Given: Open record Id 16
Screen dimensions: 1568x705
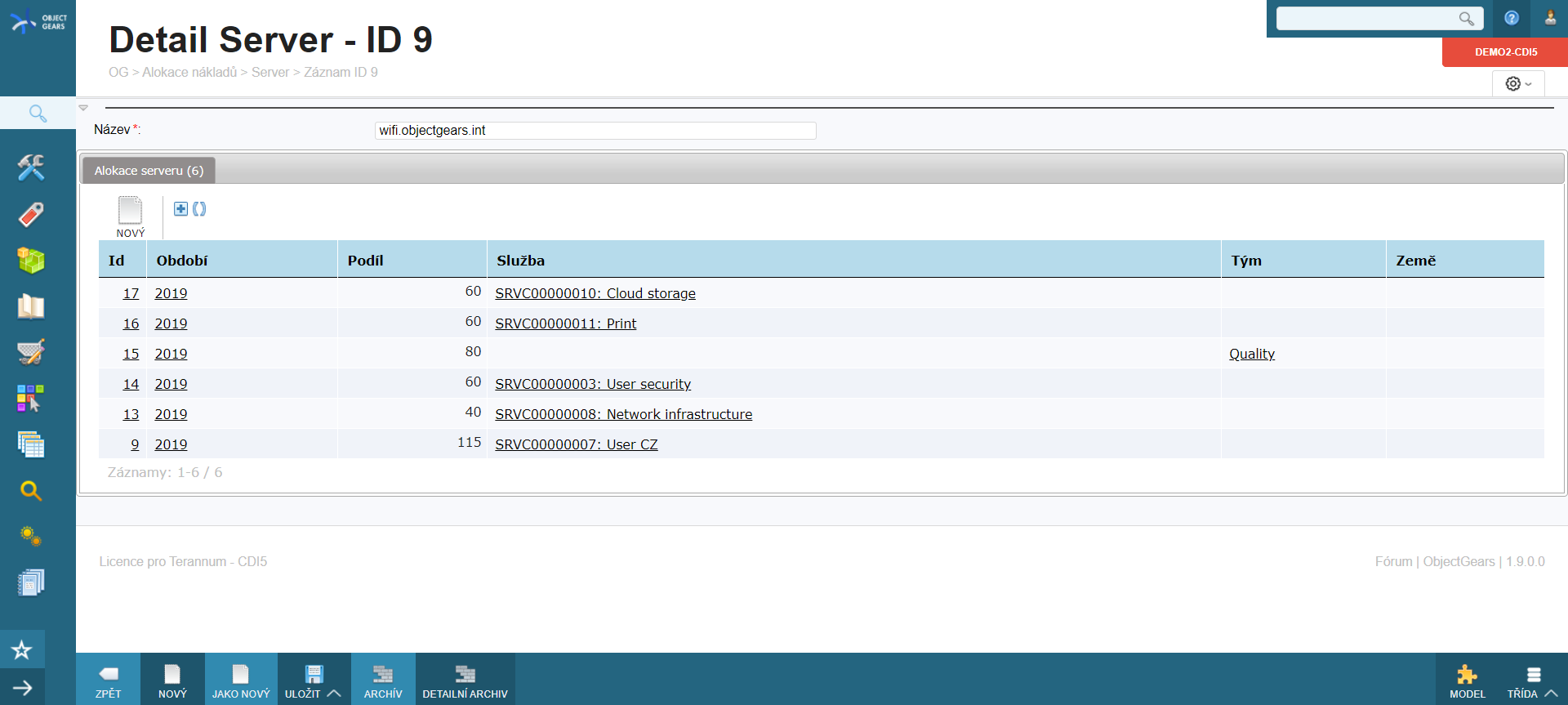Looking at the screenshot, I should (131, 323).
